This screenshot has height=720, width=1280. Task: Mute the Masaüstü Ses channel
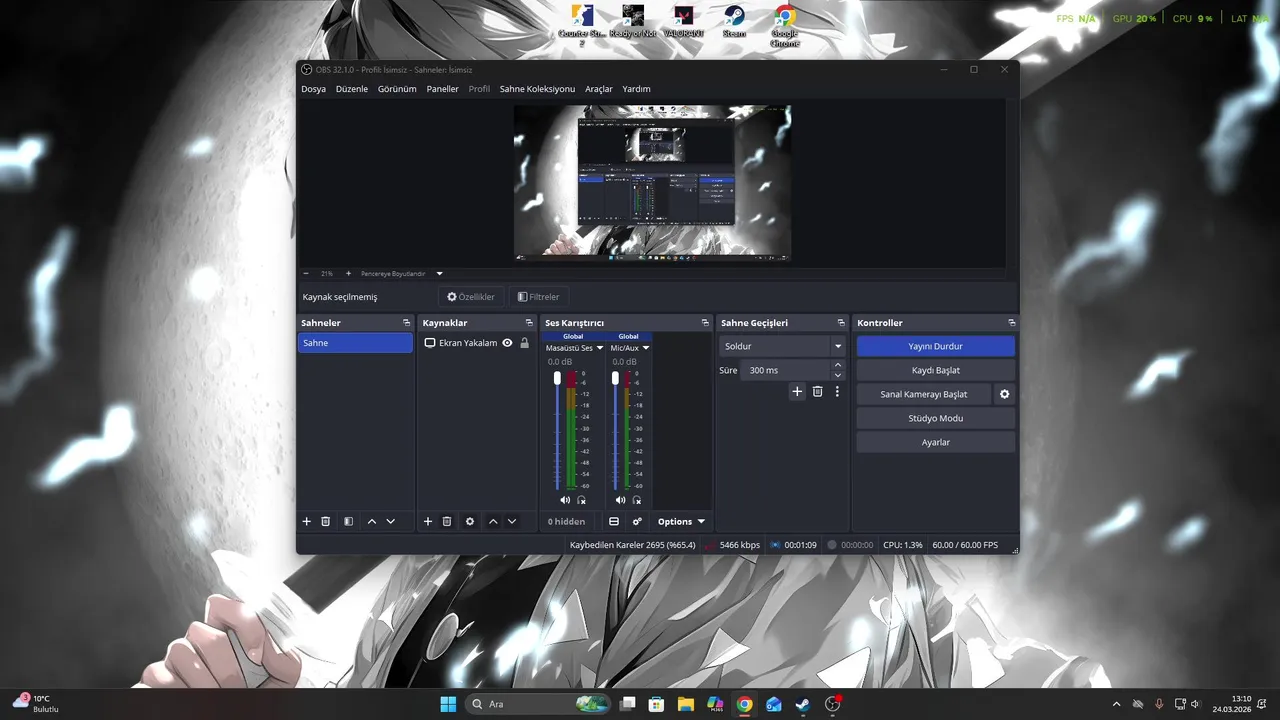pos(565,500)
